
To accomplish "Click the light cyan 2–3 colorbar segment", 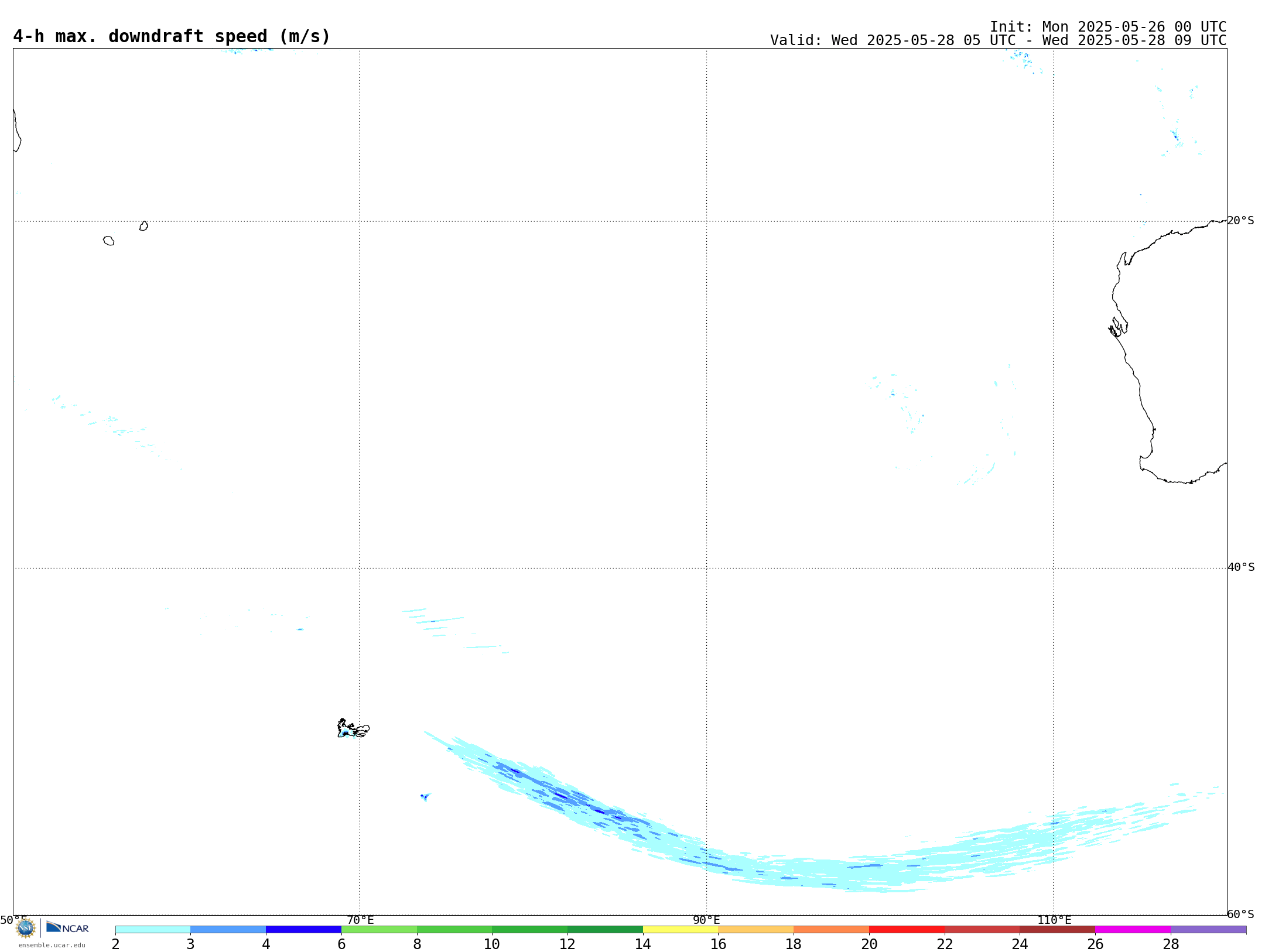I will [153, 930].
